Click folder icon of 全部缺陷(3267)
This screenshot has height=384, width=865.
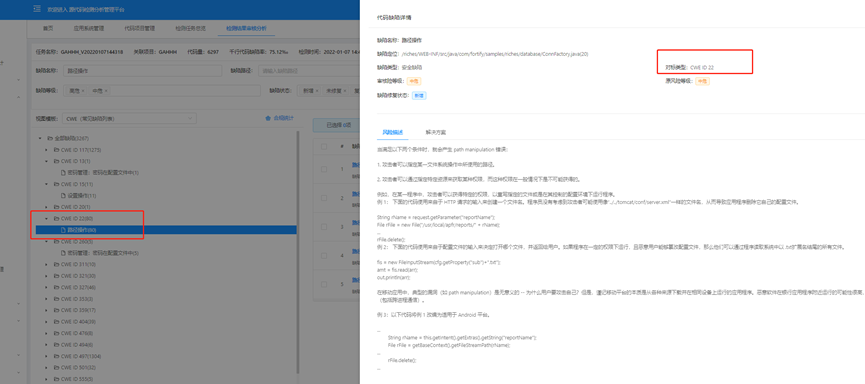50,138
